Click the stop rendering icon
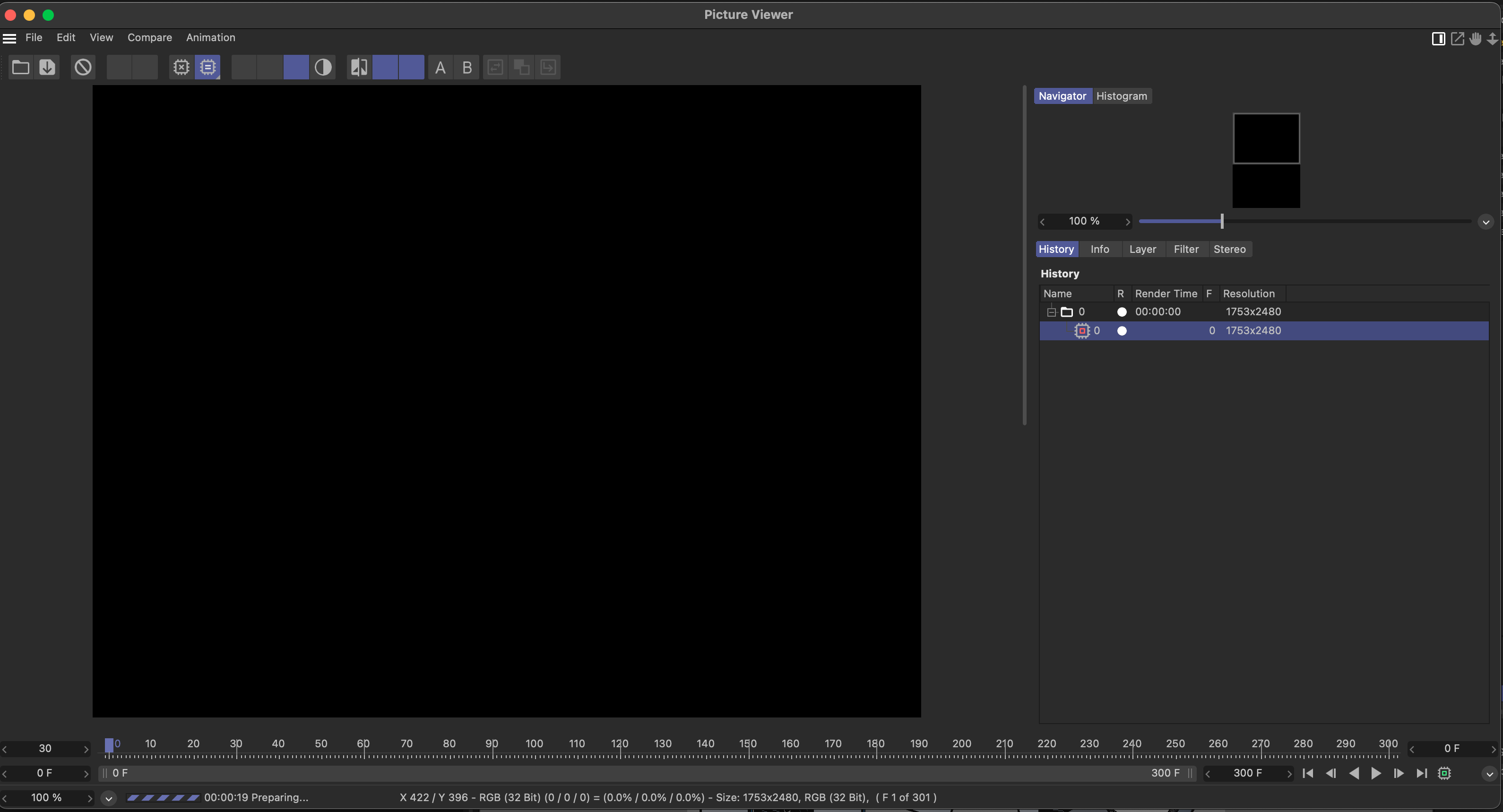 pos(83,67)
